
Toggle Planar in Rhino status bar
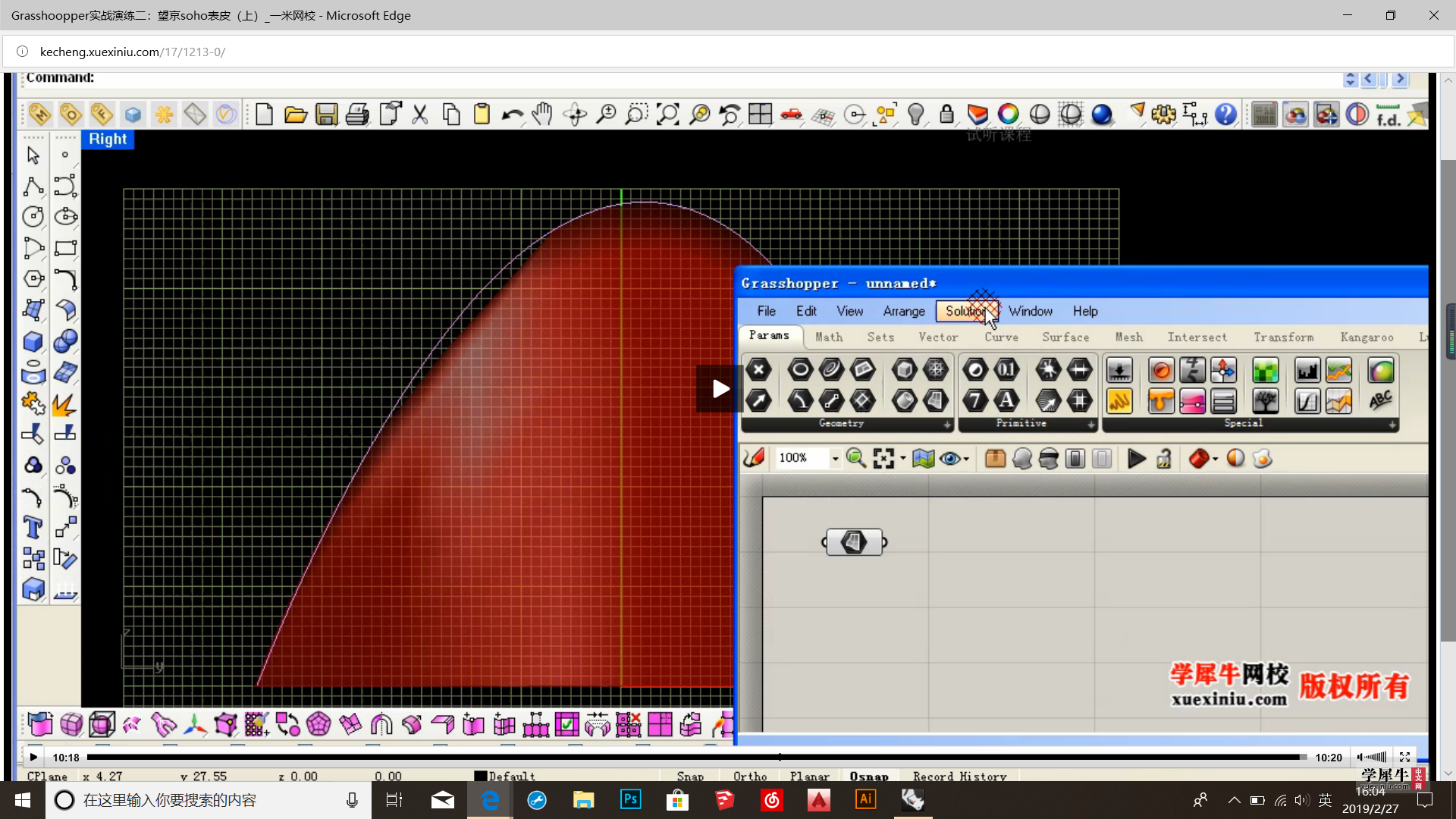click(809, 776)
